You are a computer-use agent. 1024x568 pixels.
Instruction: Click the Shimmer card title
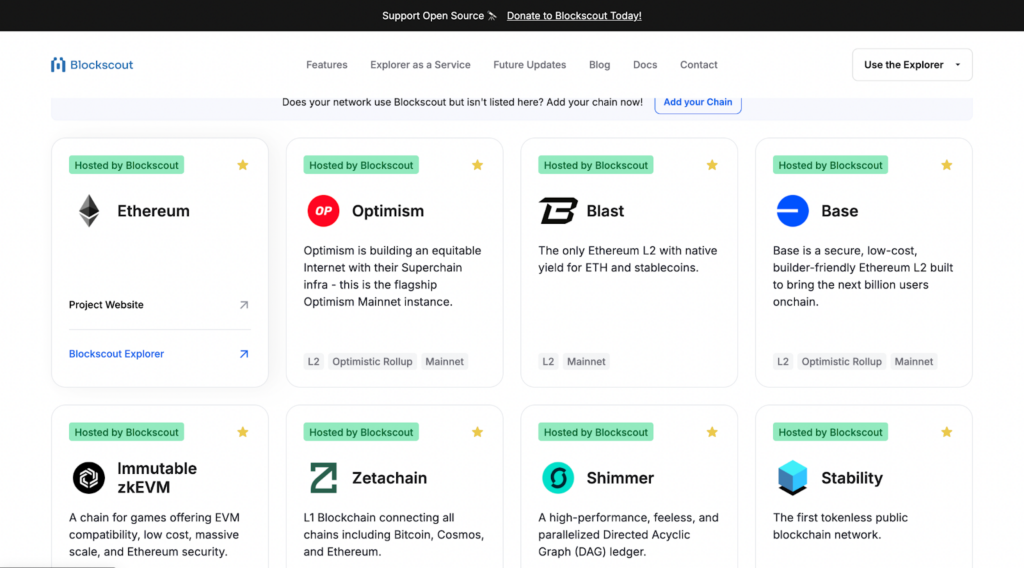click(x=620, y=478)
